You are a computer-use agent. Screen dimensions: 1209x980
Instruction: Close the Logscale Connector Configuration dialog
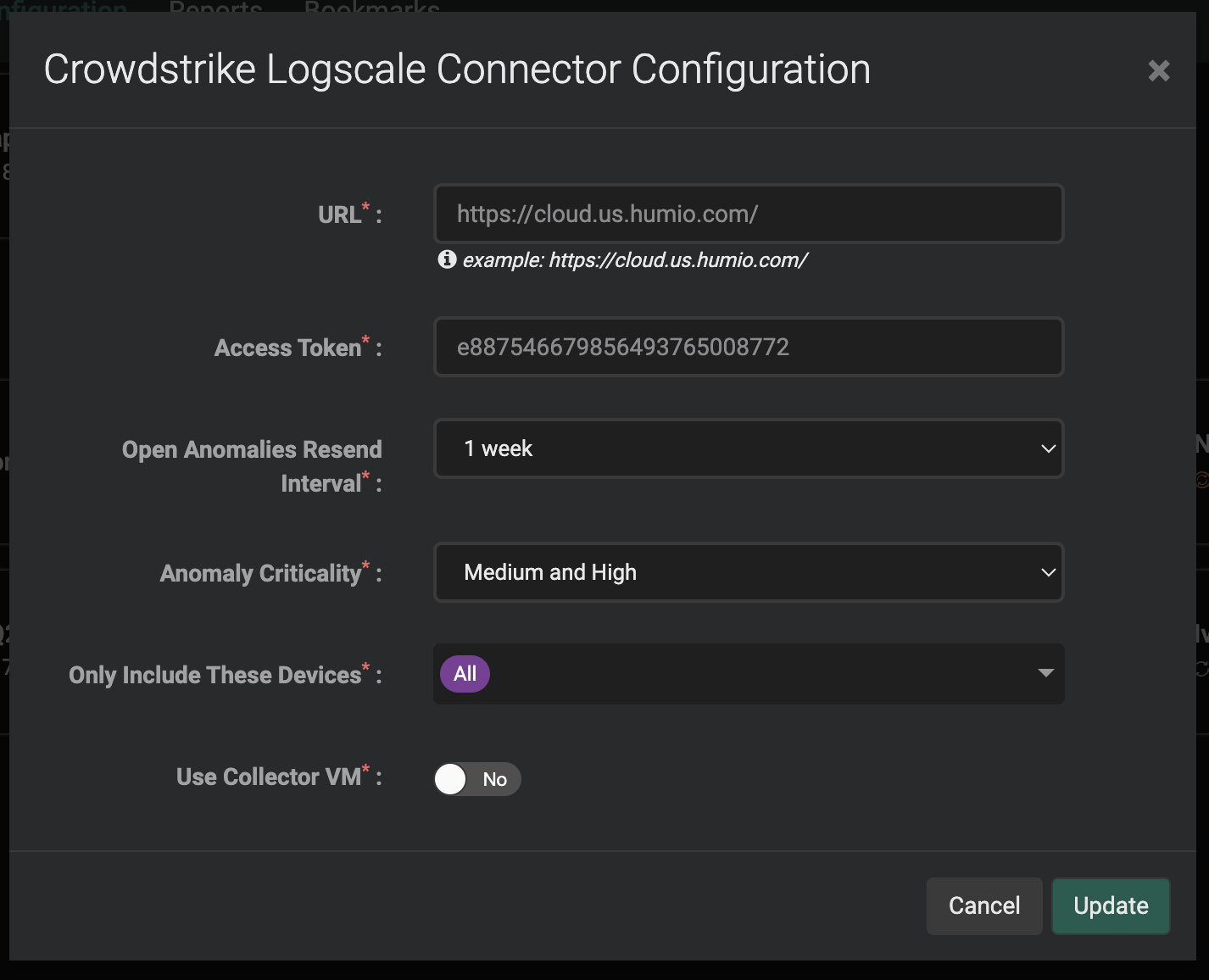click(x=1158, y=70)
